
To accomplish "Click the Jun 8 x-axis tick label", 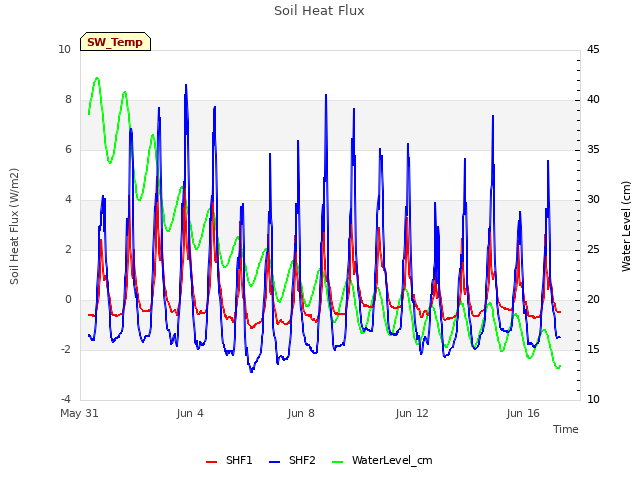I will [x=301, y=413].
